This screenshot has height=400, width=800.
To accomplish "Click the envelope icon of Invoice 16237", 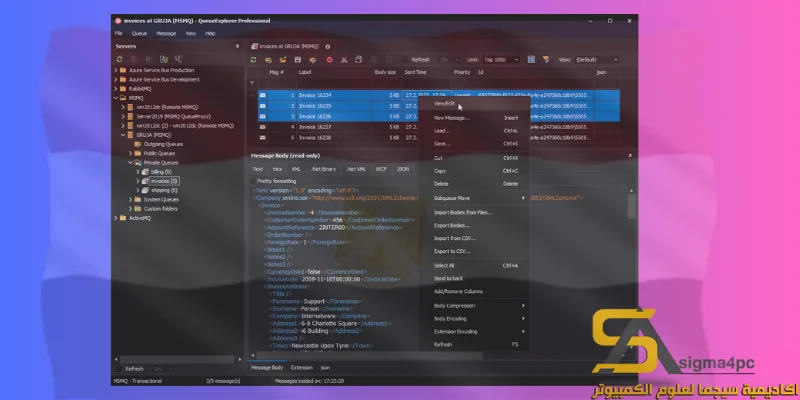I will point(262,127).
